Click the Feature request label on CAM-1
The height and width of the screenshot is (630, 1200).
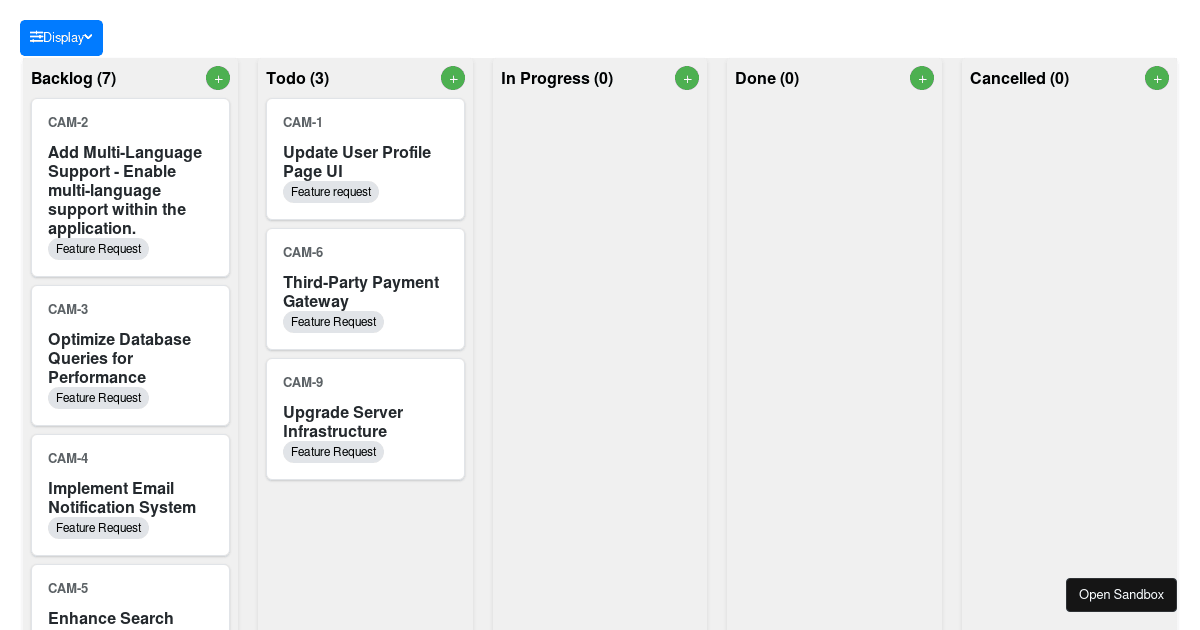click(331, 192)
